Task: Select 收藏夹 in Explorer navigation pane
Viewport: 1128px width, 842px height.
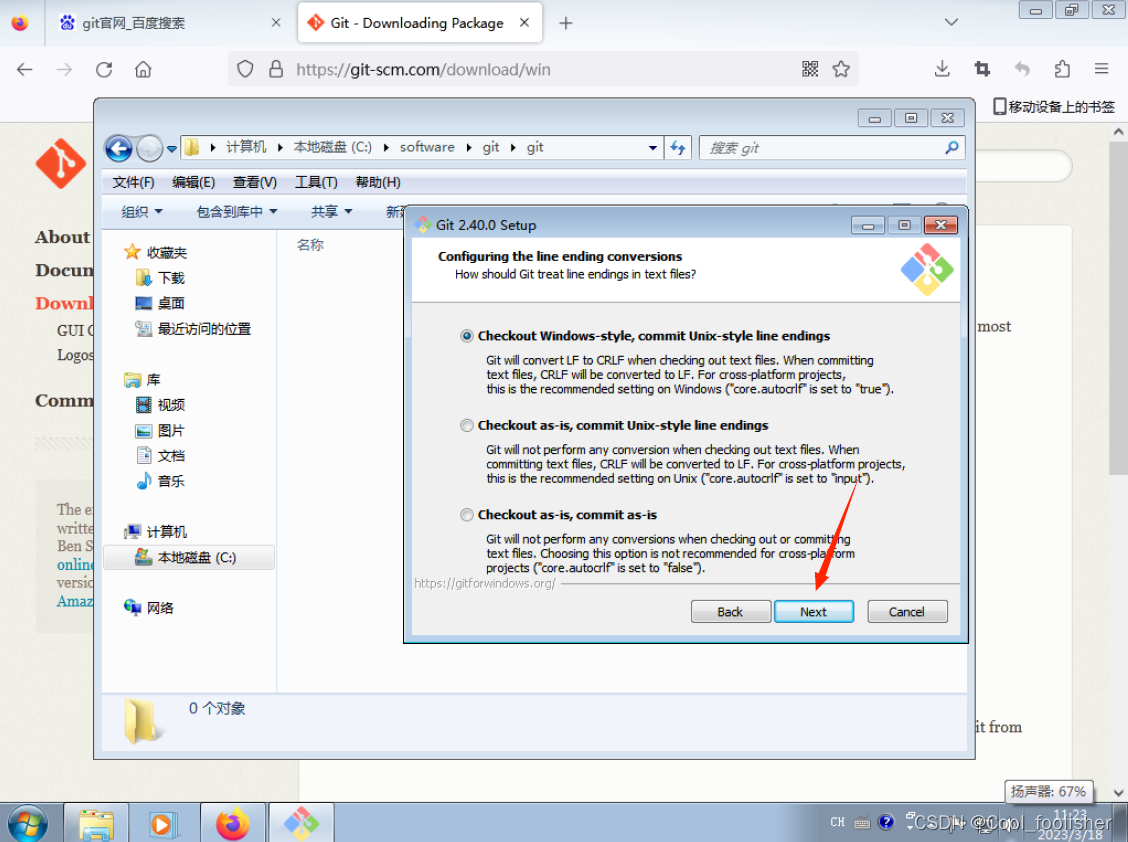Action: click(x=166, y=253)
